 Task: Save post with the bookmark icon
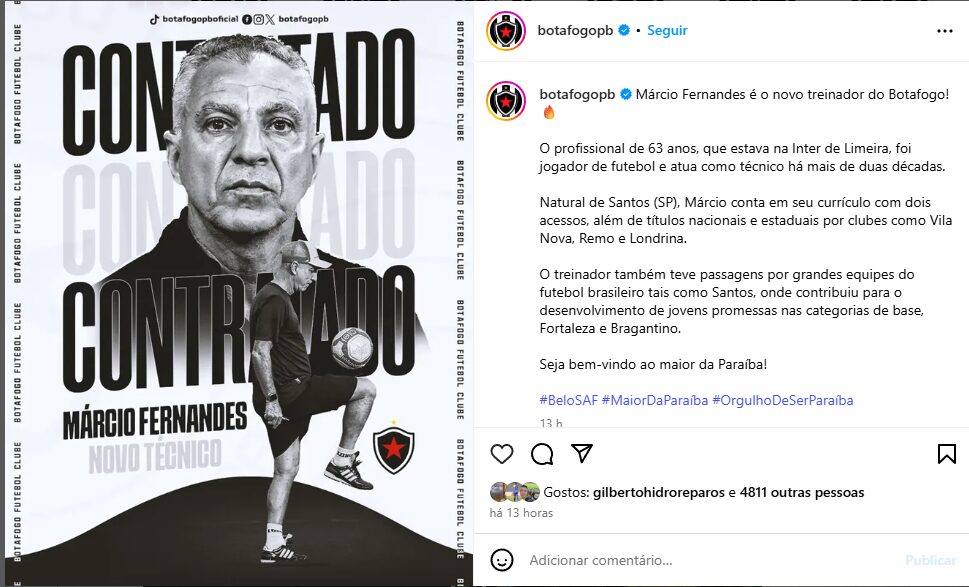tap(946, 454)
